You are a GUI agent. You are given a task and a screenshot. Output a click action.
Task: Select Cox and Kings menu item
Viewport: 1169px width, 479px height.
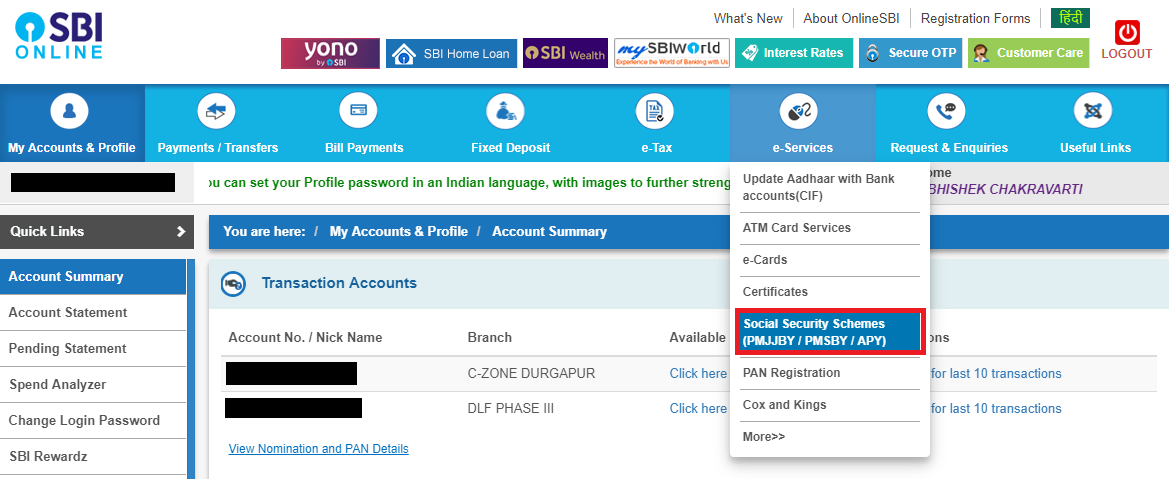coord(784,405)
